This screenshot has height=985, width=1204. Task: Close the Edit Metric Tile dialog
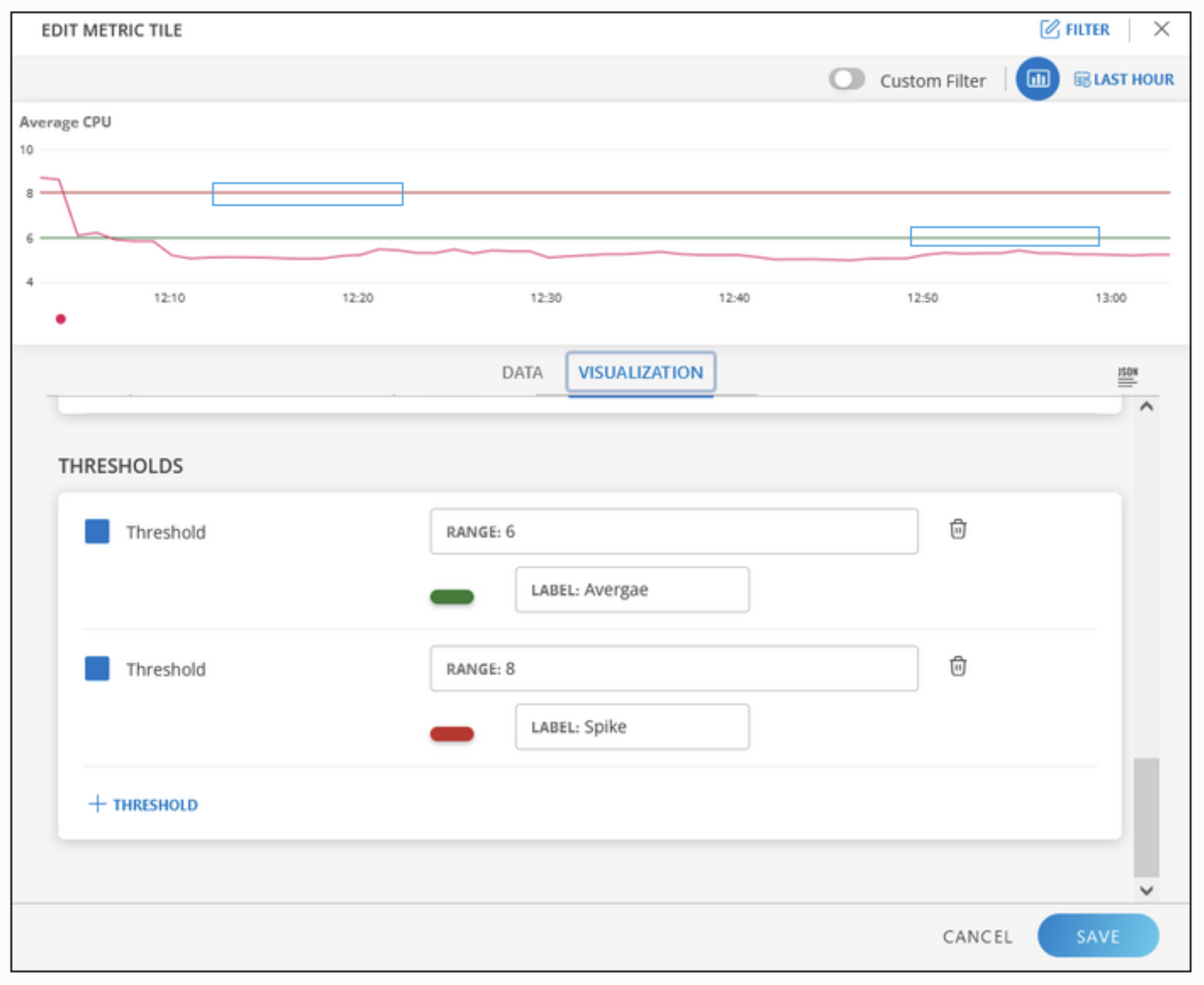click(x=1161, y=29)
